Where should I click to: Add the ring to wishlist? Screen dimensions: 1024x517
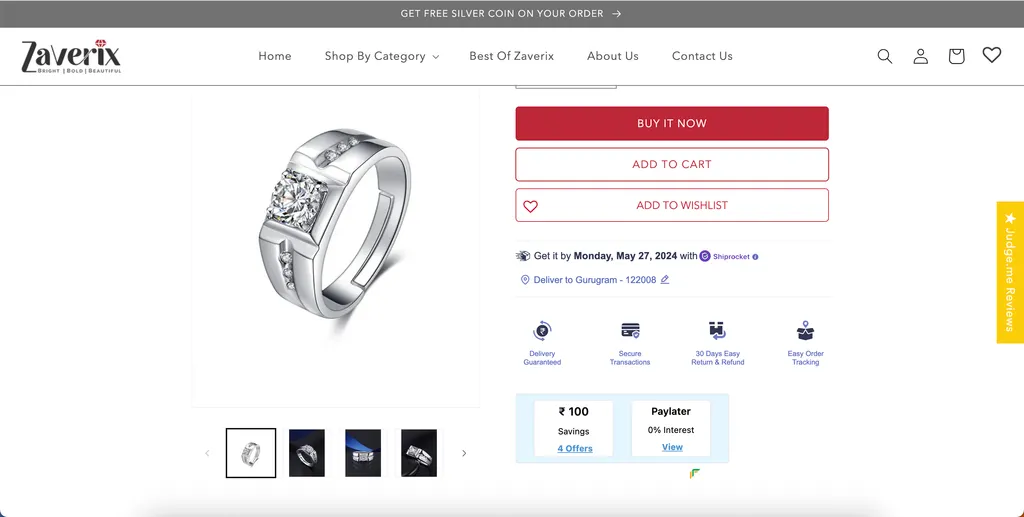(x=672, y=205)
